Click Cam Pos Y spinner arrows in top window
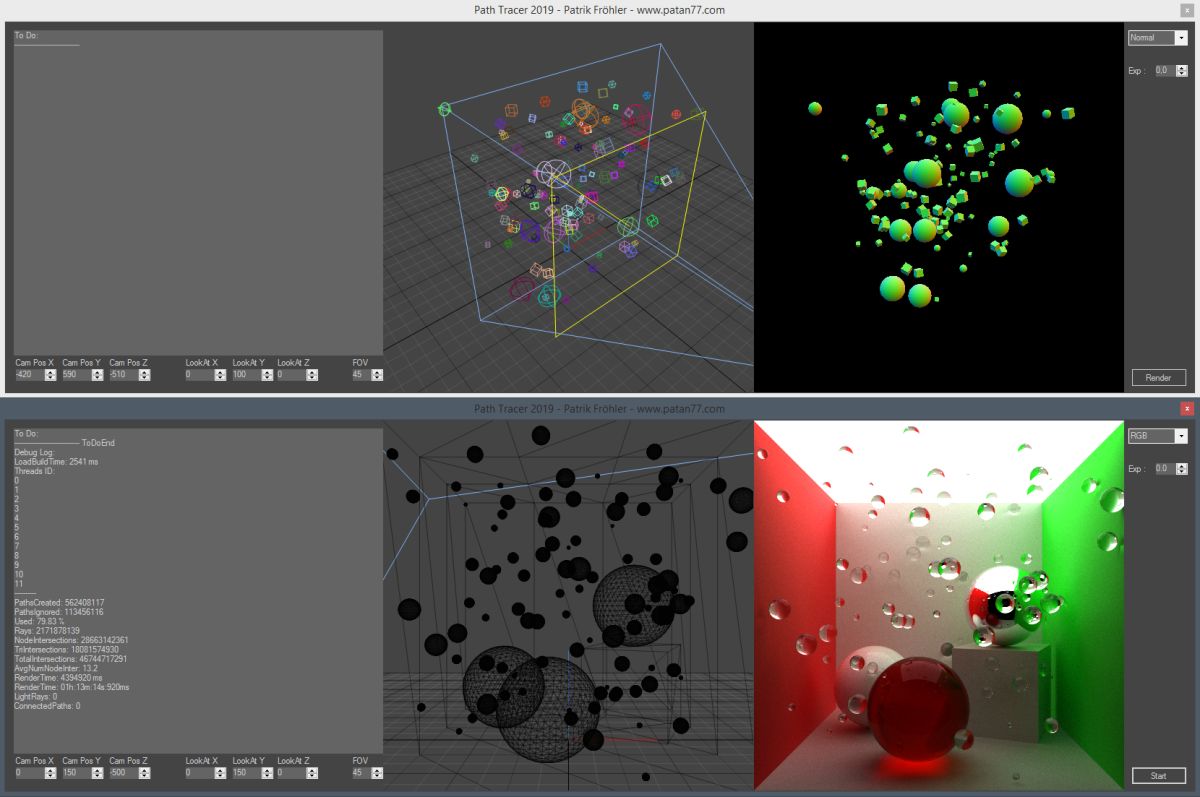The width and height of the screenshot is (1200, 797). (97, 375)
